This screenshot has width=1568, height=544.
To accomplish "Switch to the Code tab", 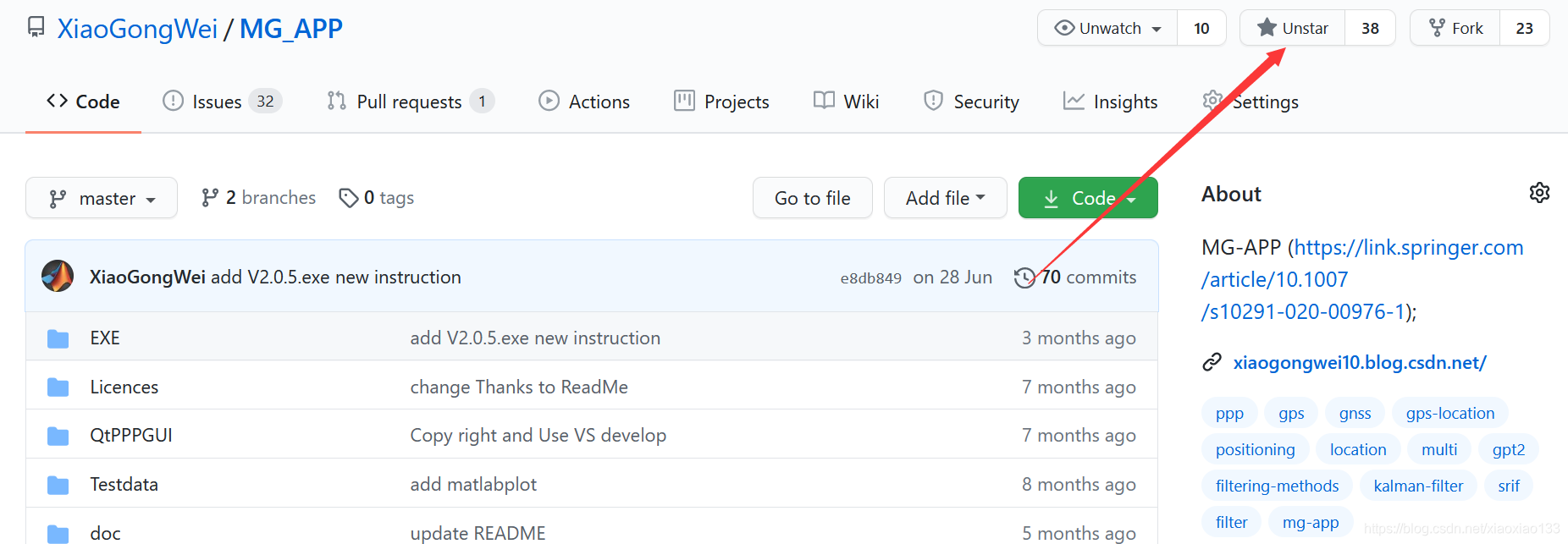I will tap(83, 102).
